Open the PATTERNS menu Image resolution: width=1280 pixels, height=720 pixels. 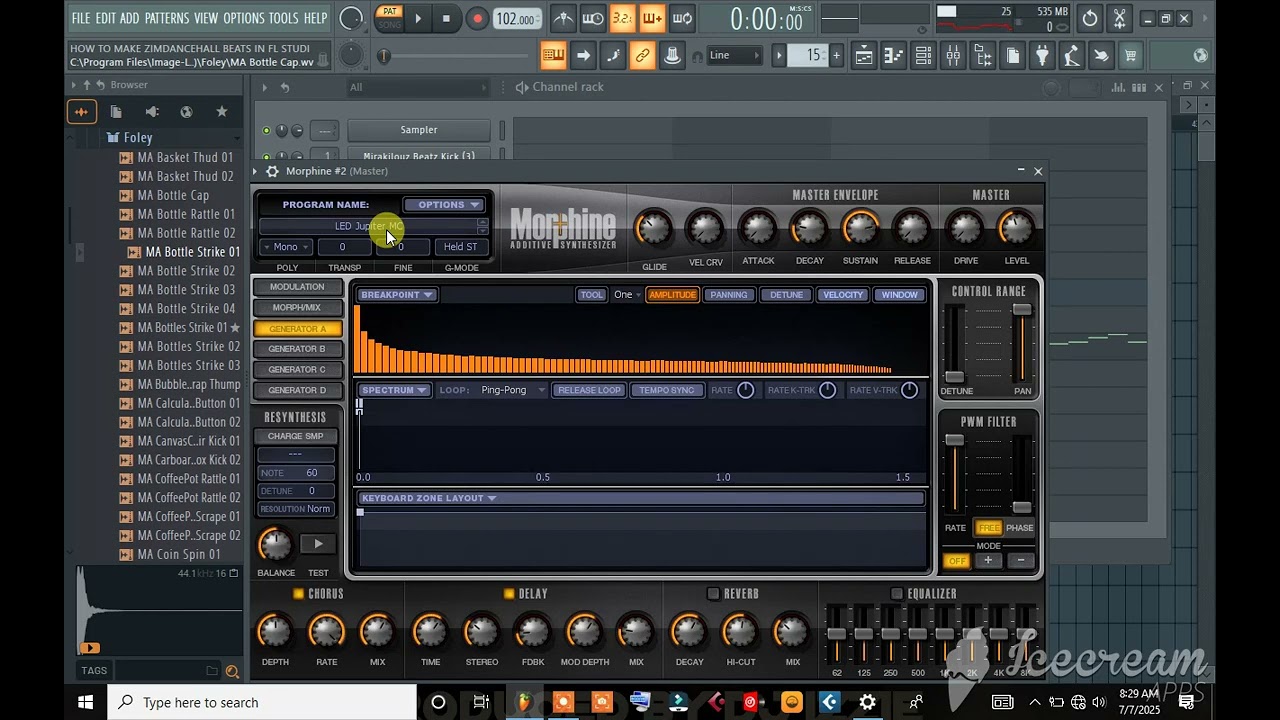[166, 18]
